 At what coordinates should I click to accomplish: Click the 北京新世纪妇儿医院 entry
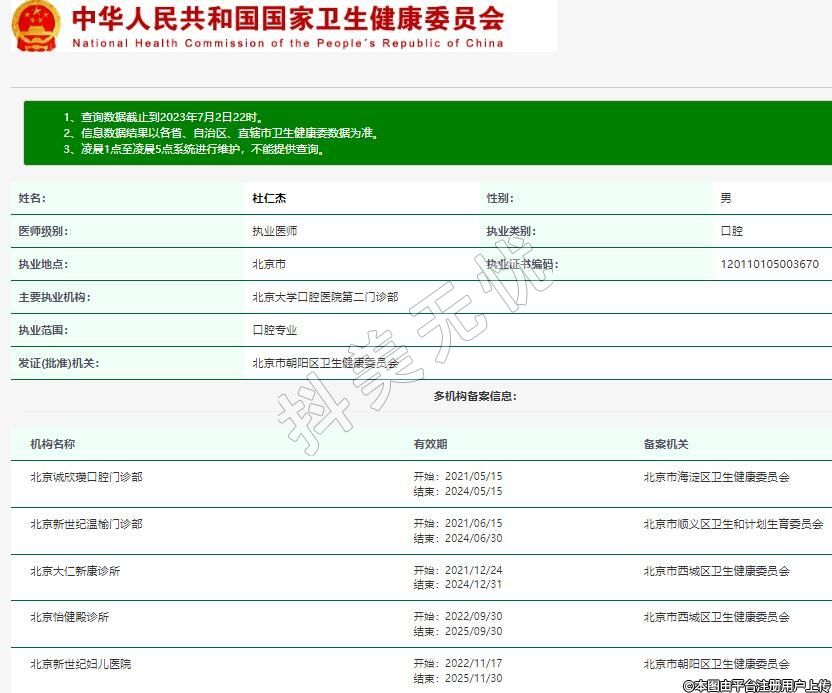80,664
